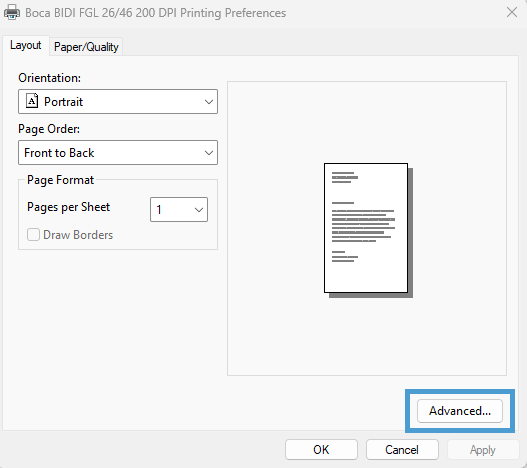
Task: Confirm with the OK button
Action: tap(321, 450)
